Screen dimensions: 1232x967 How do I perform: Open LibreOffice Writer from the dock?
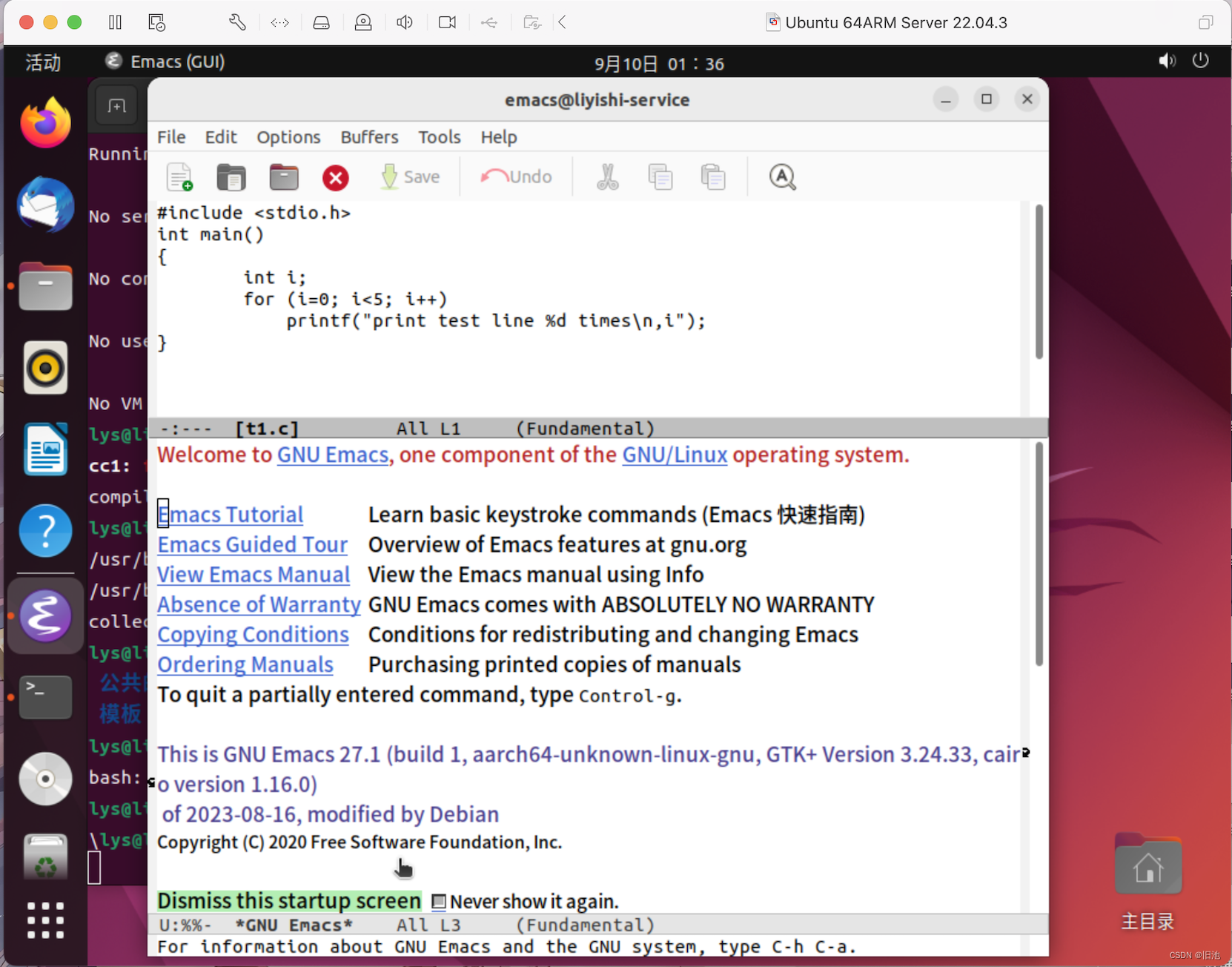tap(45, 449)
